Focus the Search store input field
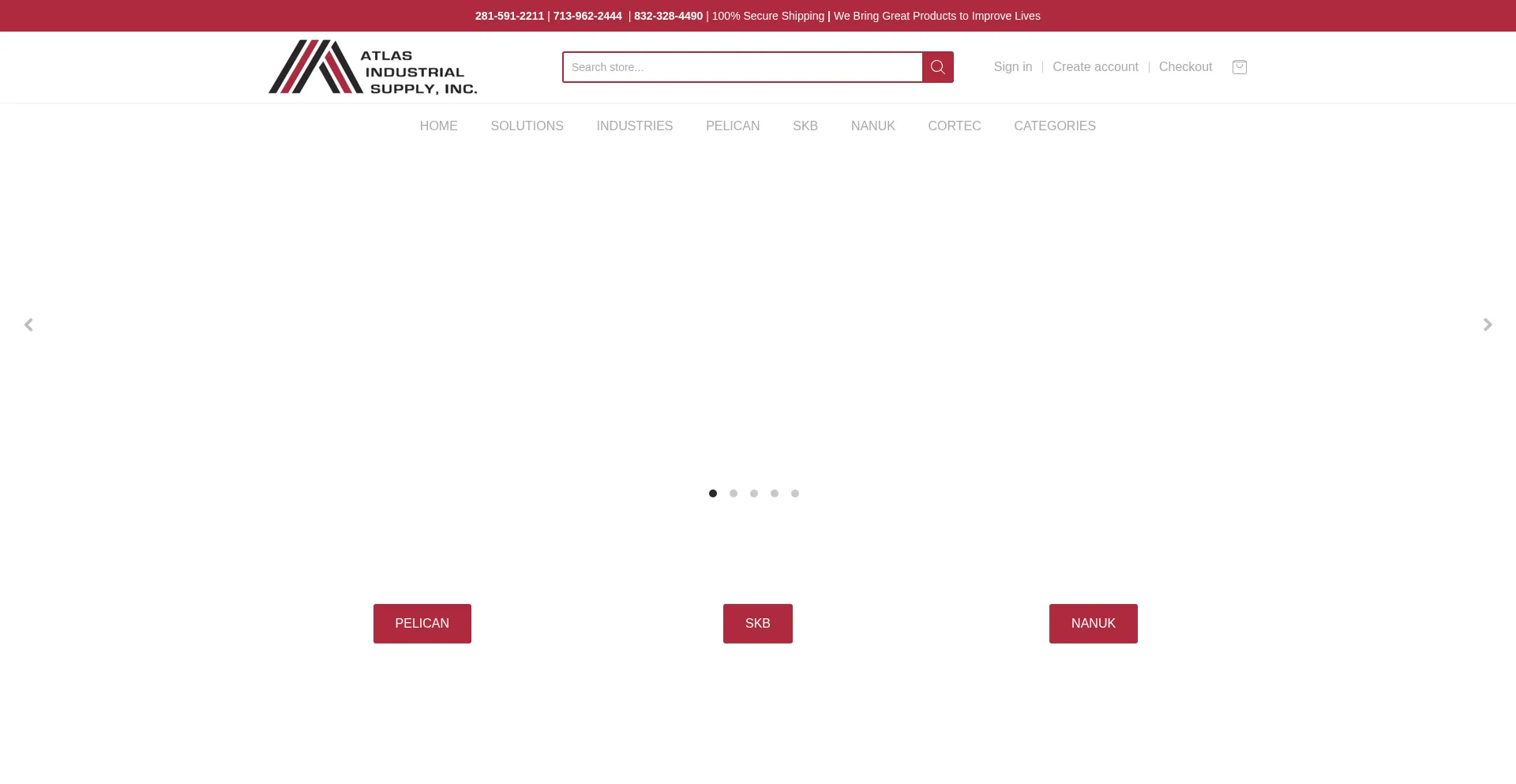The height and width of the screenshot is (784, 1516). (x=742, y=67)
